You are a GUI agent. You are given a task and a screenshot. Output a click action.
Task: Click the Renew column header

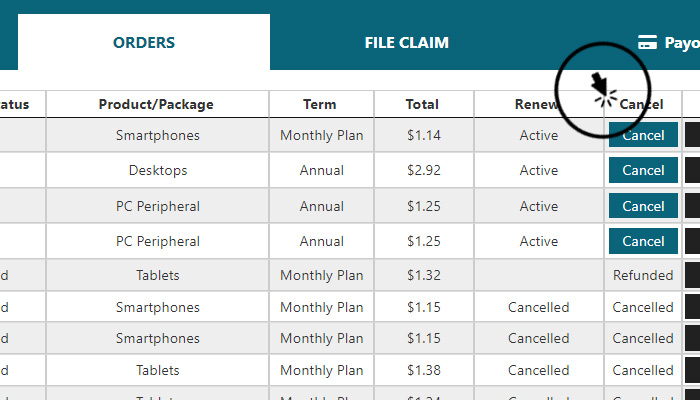coord(536,104)
